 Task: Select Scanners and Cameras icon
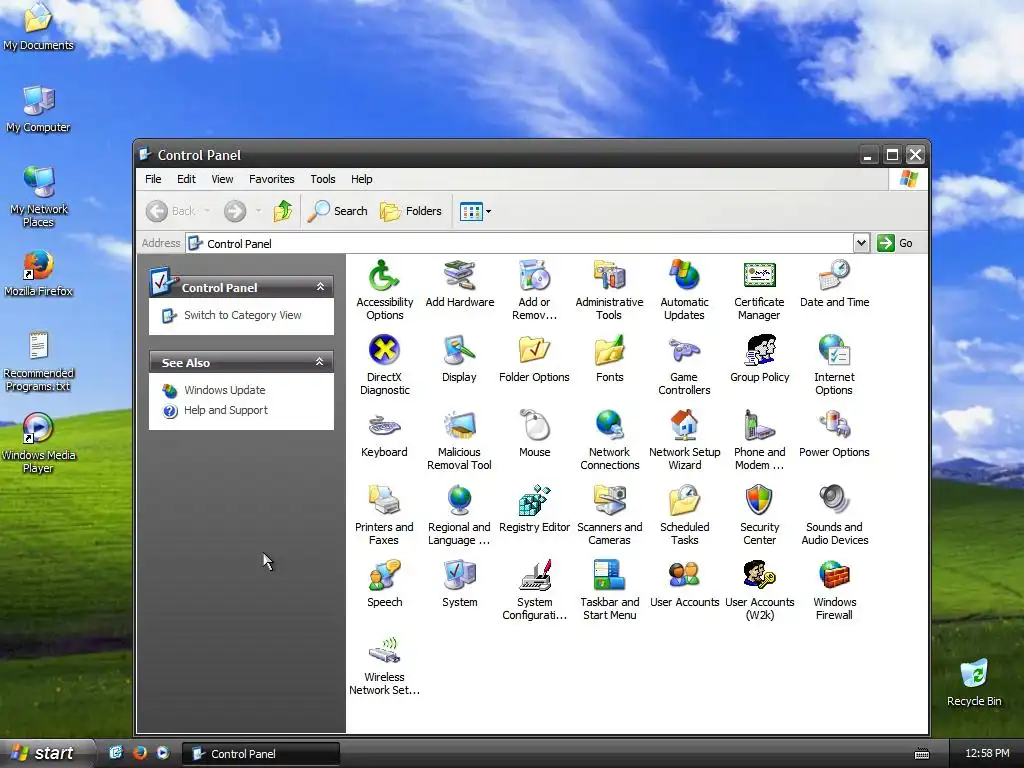pos(609,515)
